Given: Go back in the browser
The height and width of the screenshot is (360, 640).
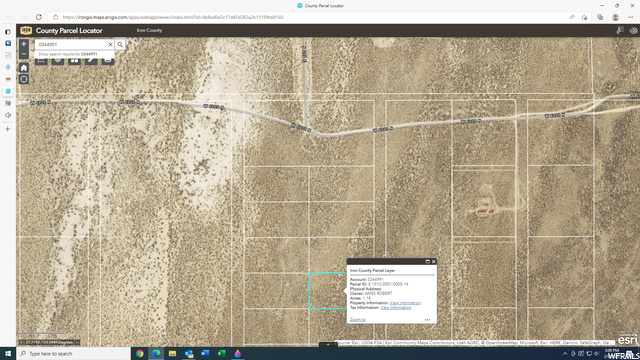Looking at the screenshot, I should coord(9,17).
